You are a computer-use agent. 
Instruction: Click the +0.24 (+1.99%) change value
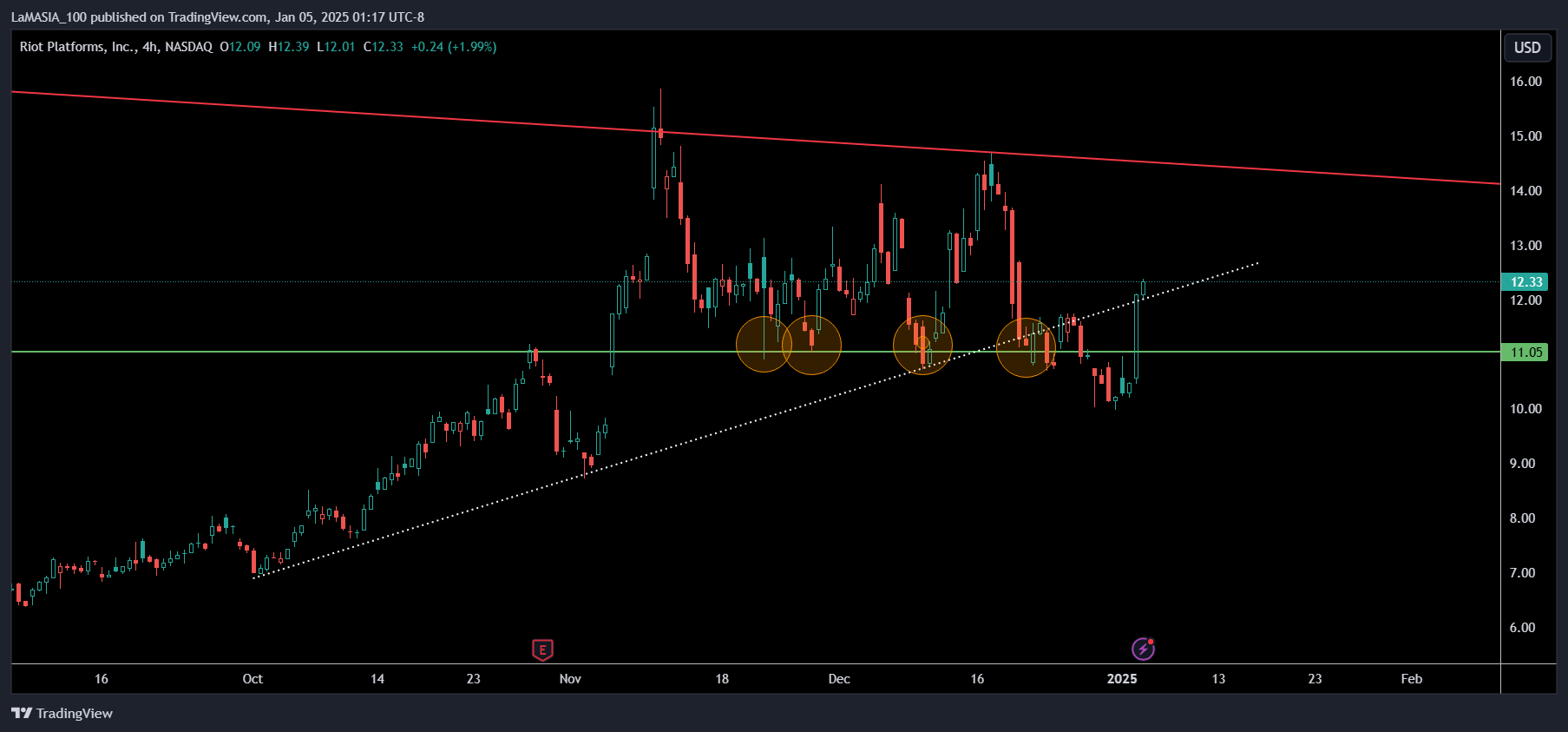click(x=454, y=47)
